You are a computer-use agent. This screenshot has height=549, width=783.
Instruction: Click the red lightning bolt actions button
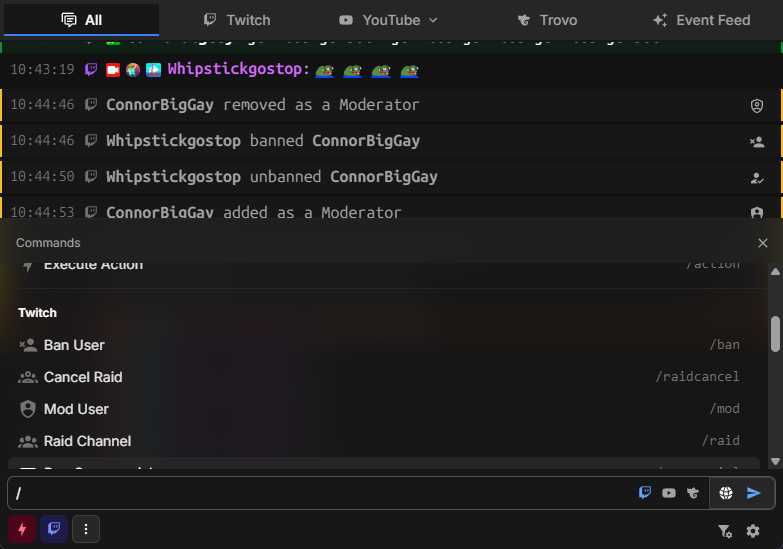22,529
